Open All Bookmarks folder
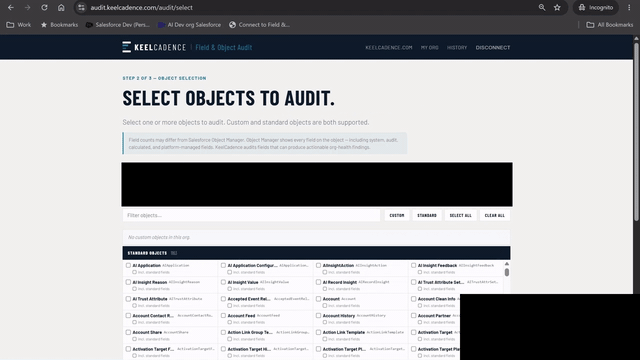This screenshot has height=360, width=640. [610, 25]
